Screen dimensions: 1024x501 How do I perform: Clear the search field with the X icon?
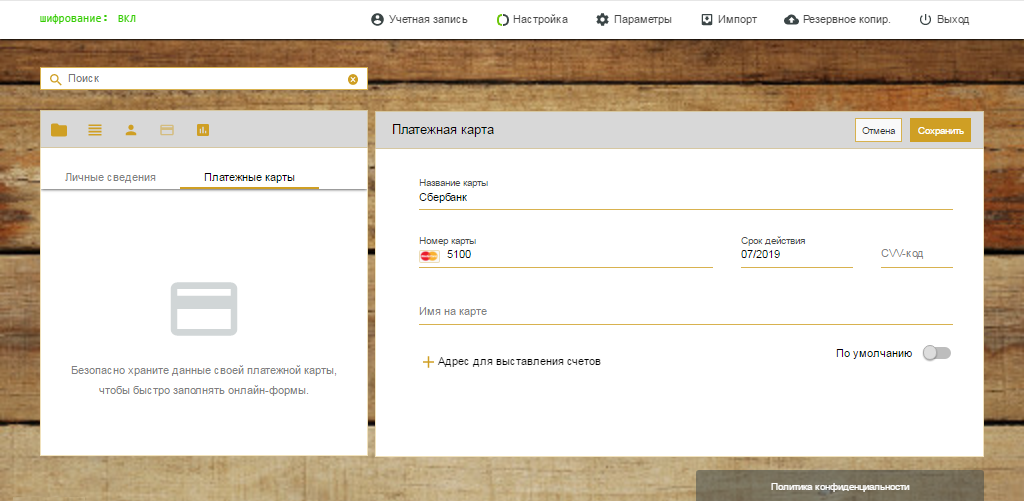[353, 79]
